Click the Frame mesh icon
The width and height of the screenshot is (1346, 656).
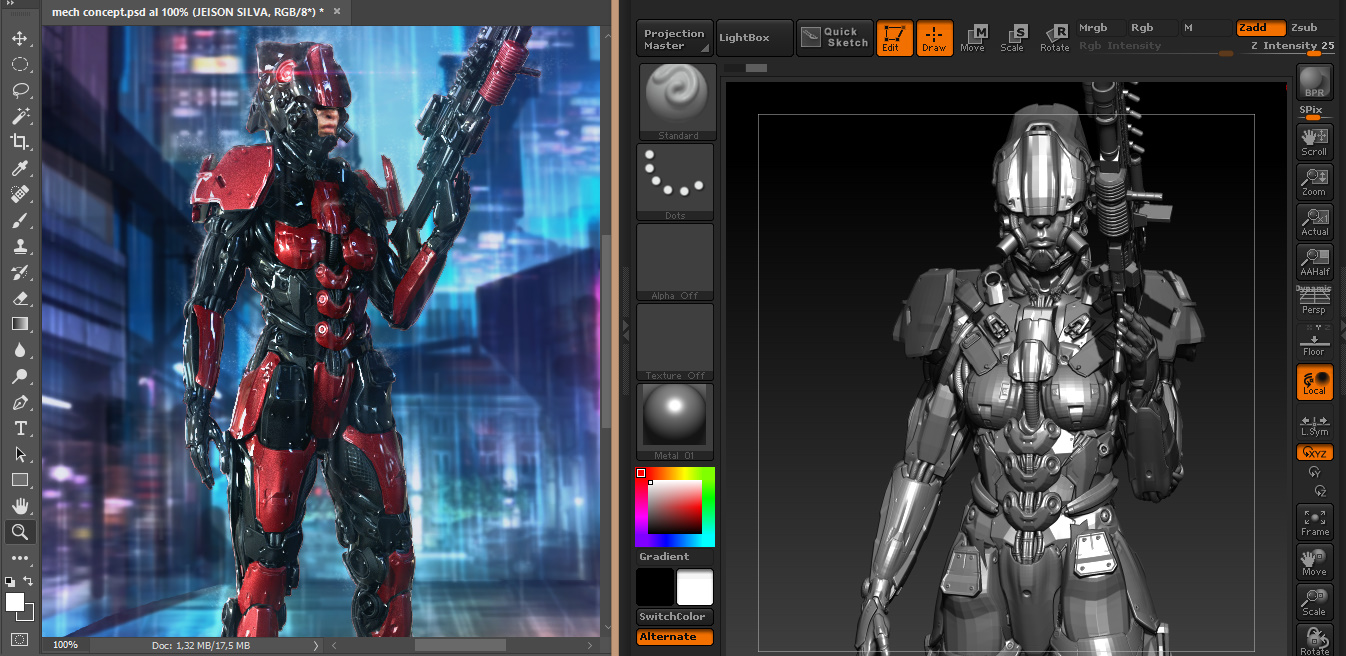pos(1314,522)
